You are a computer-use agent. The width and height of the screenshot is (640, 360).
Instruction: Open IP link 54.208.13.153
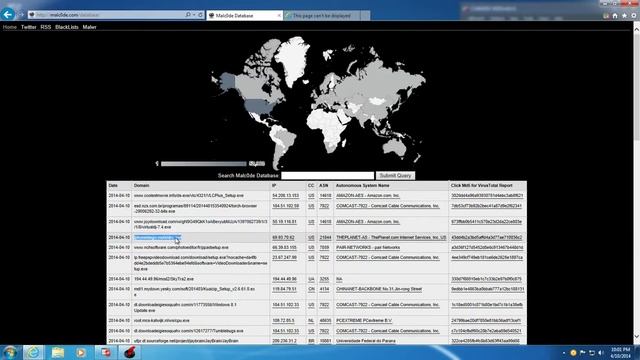[285, 196]
